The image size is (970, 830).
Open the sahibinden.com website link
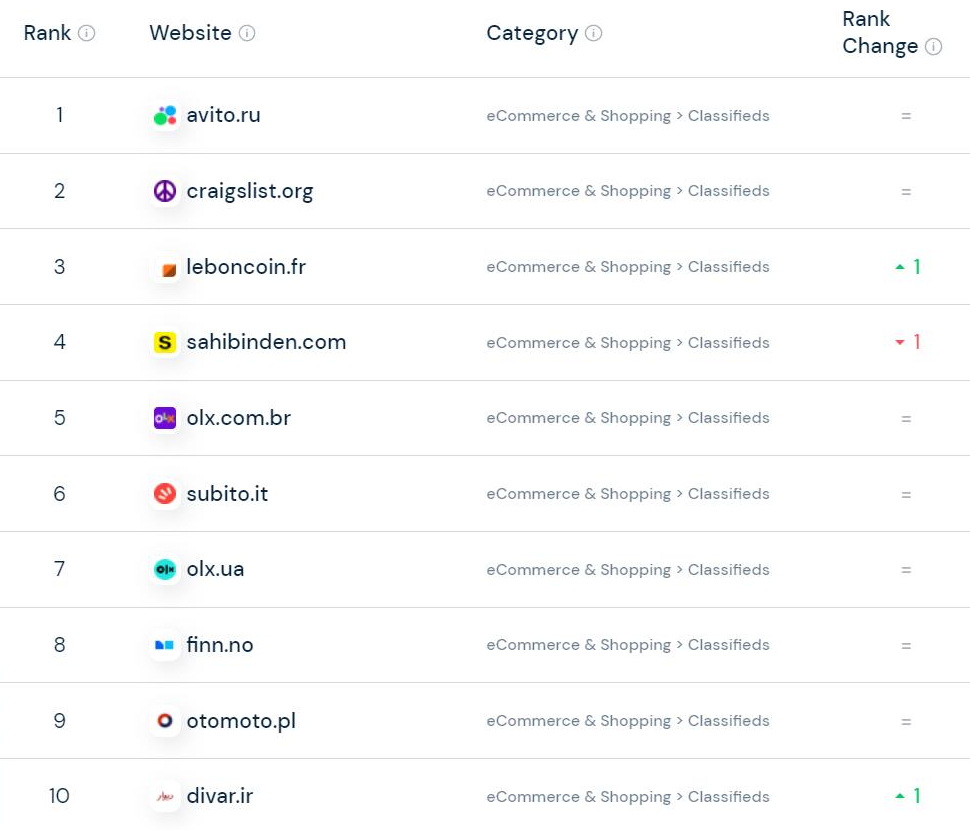266,342
